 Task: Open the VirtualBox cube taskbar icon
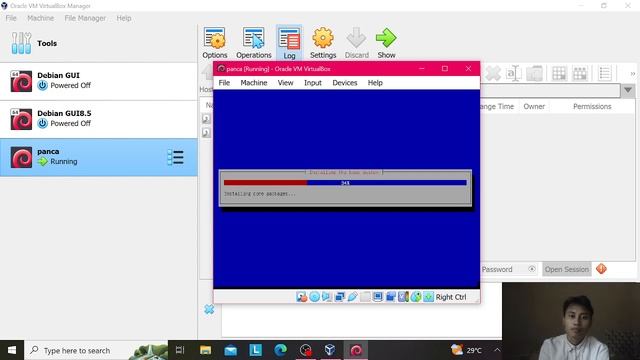(x=330, y=350)
